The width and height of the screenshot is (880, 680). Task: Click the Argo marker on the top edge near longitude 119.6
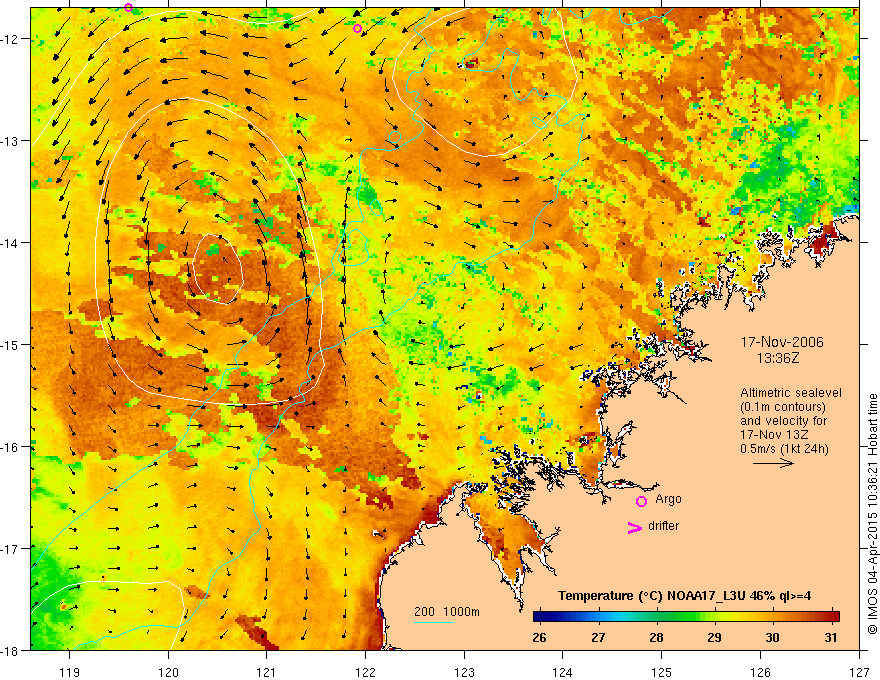[129, 7]
